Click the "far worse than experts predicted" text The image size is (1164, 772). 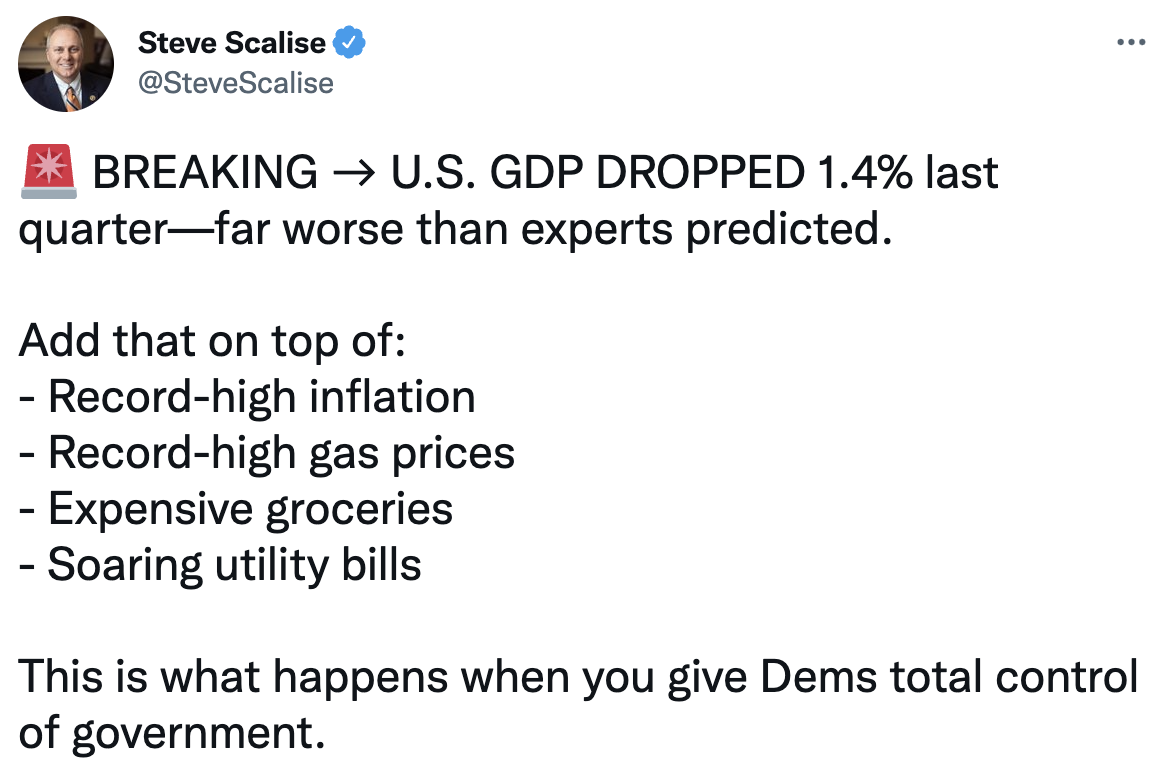(x=546, y=229)
